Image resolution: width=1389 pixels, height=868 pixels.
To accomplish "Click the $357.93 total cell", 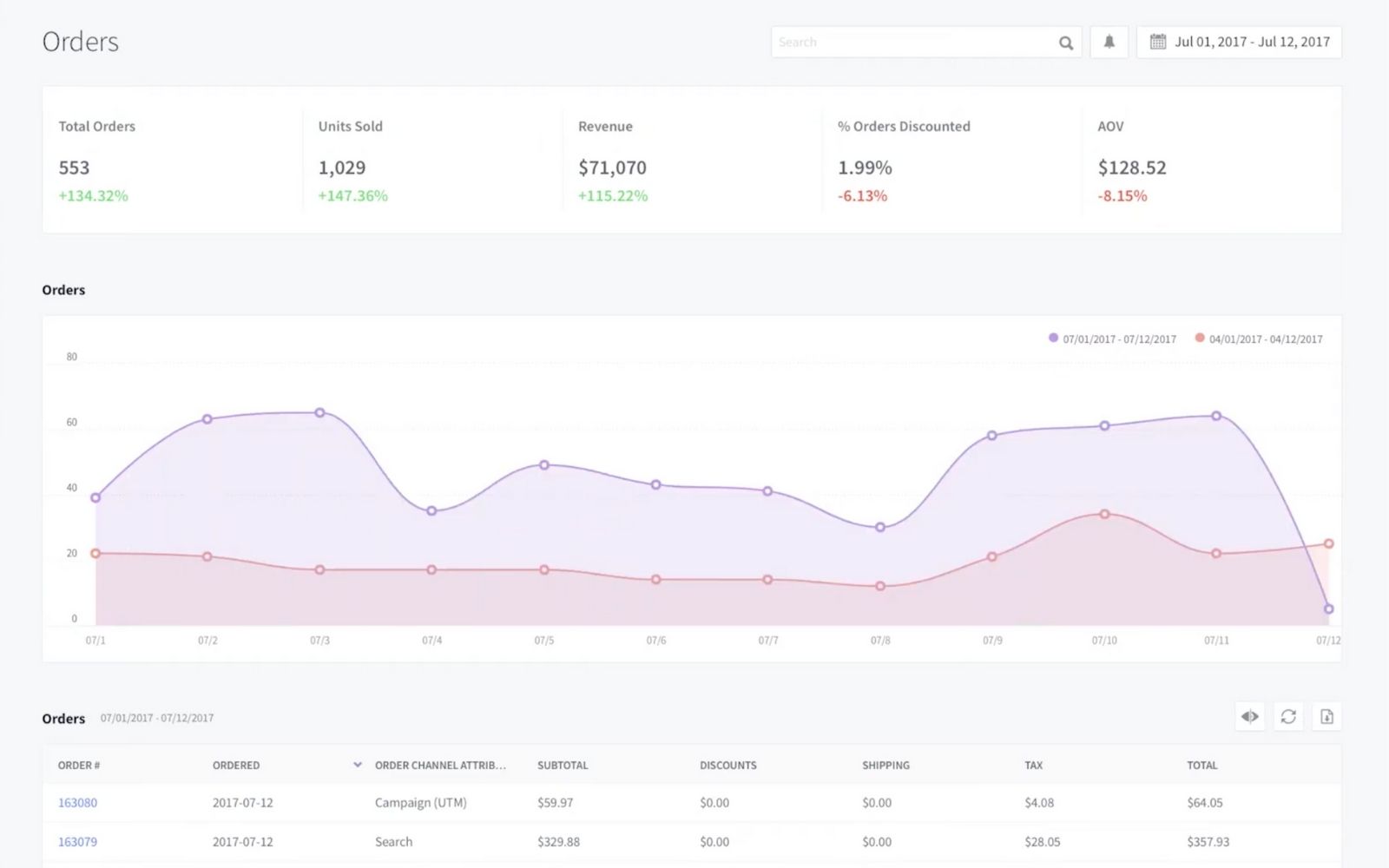I will 1208,842.
